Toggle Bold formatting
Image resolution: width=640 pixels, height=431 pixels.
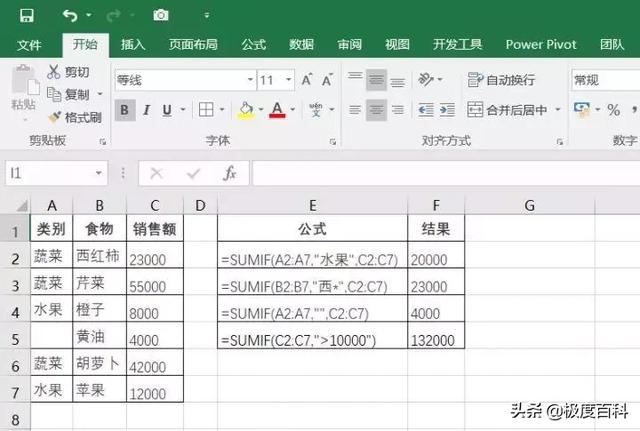click(125, 110)
